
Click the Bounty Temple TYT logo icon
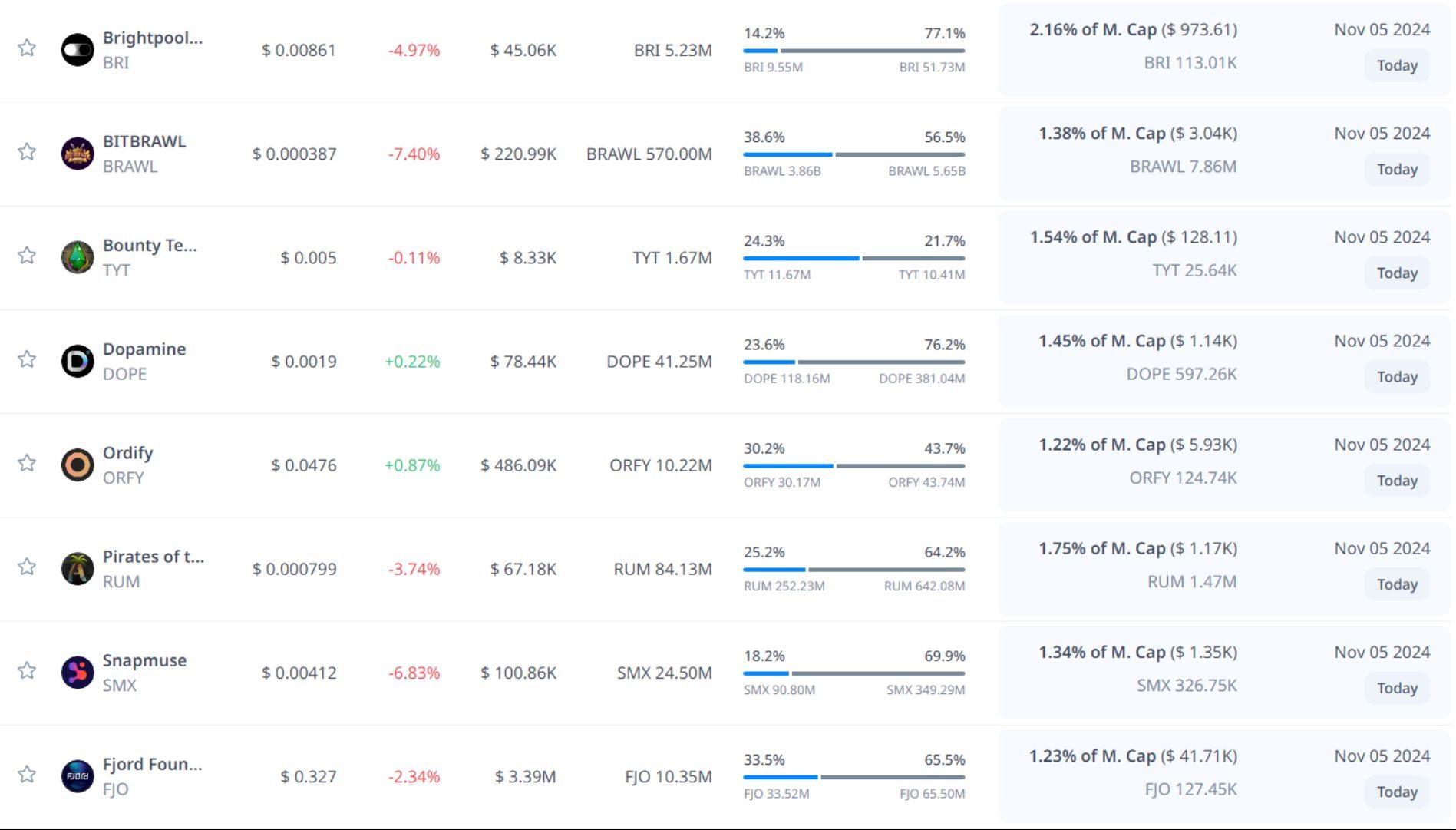pos(78,257)
